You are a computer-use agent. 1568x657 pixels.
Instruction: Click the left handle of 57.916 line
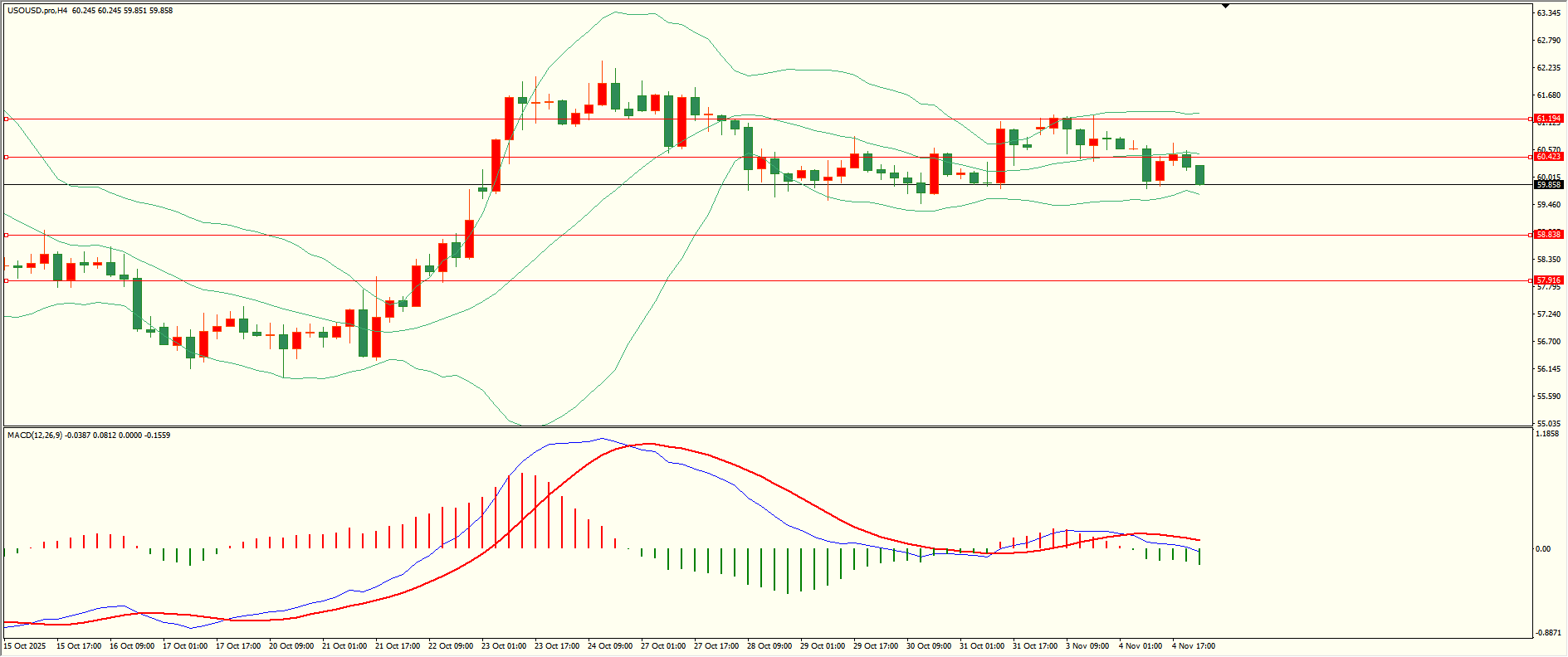coord(7,280)
